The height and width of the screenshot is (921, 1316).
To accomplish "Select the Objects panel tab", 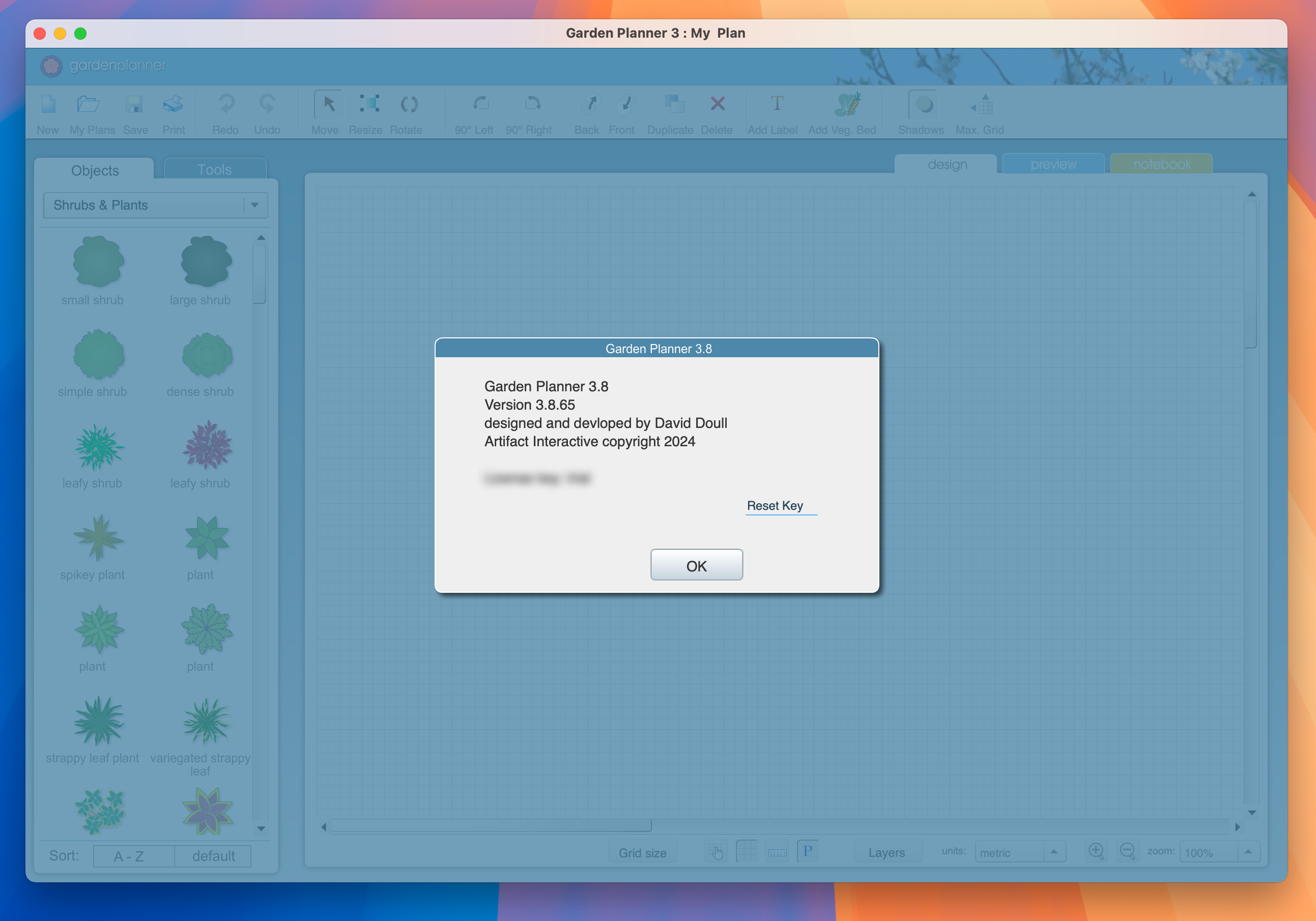I will (x=95, y=170).
